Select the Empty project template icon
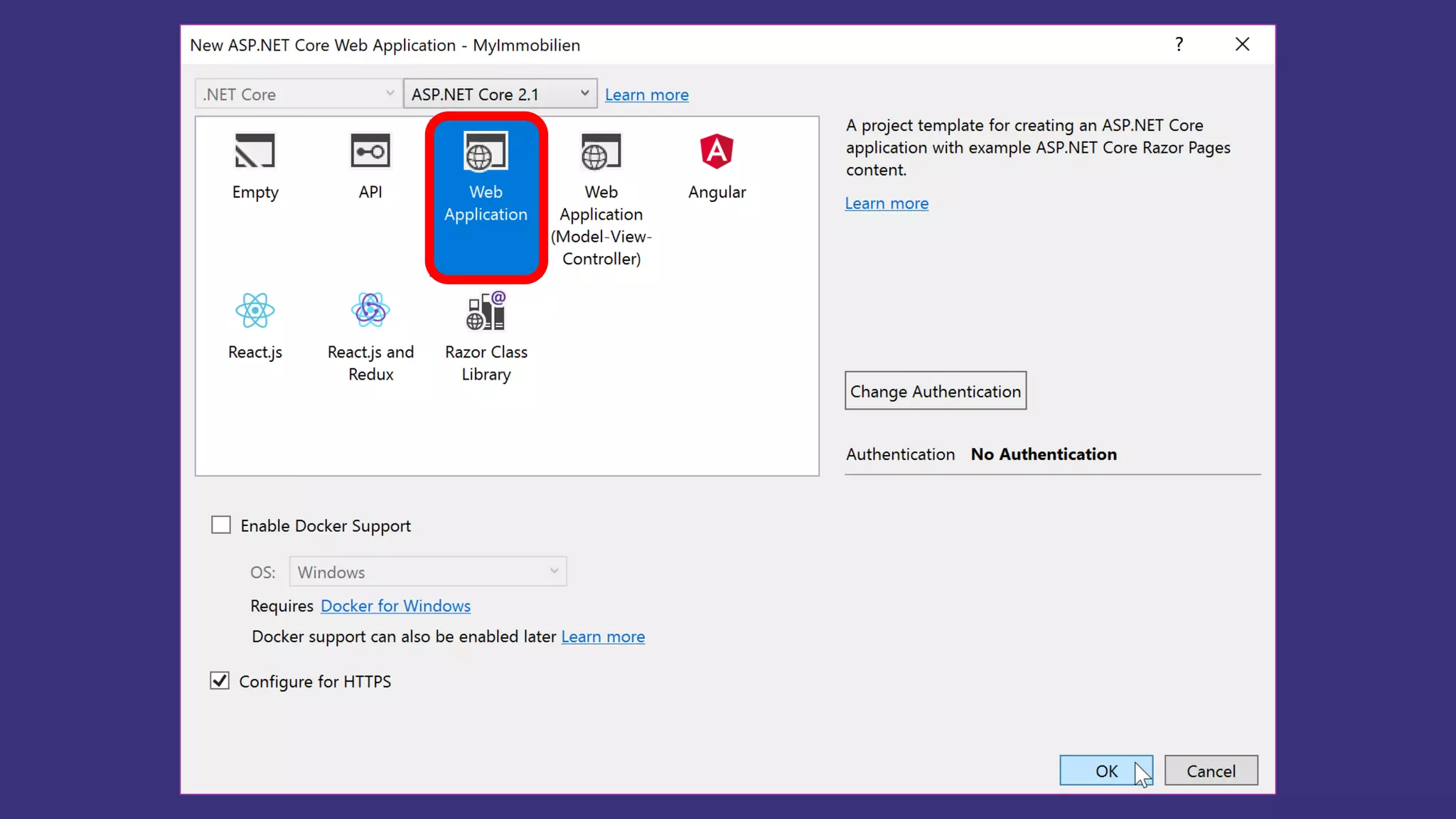1456x819 pixels. (x=255, y=151)
